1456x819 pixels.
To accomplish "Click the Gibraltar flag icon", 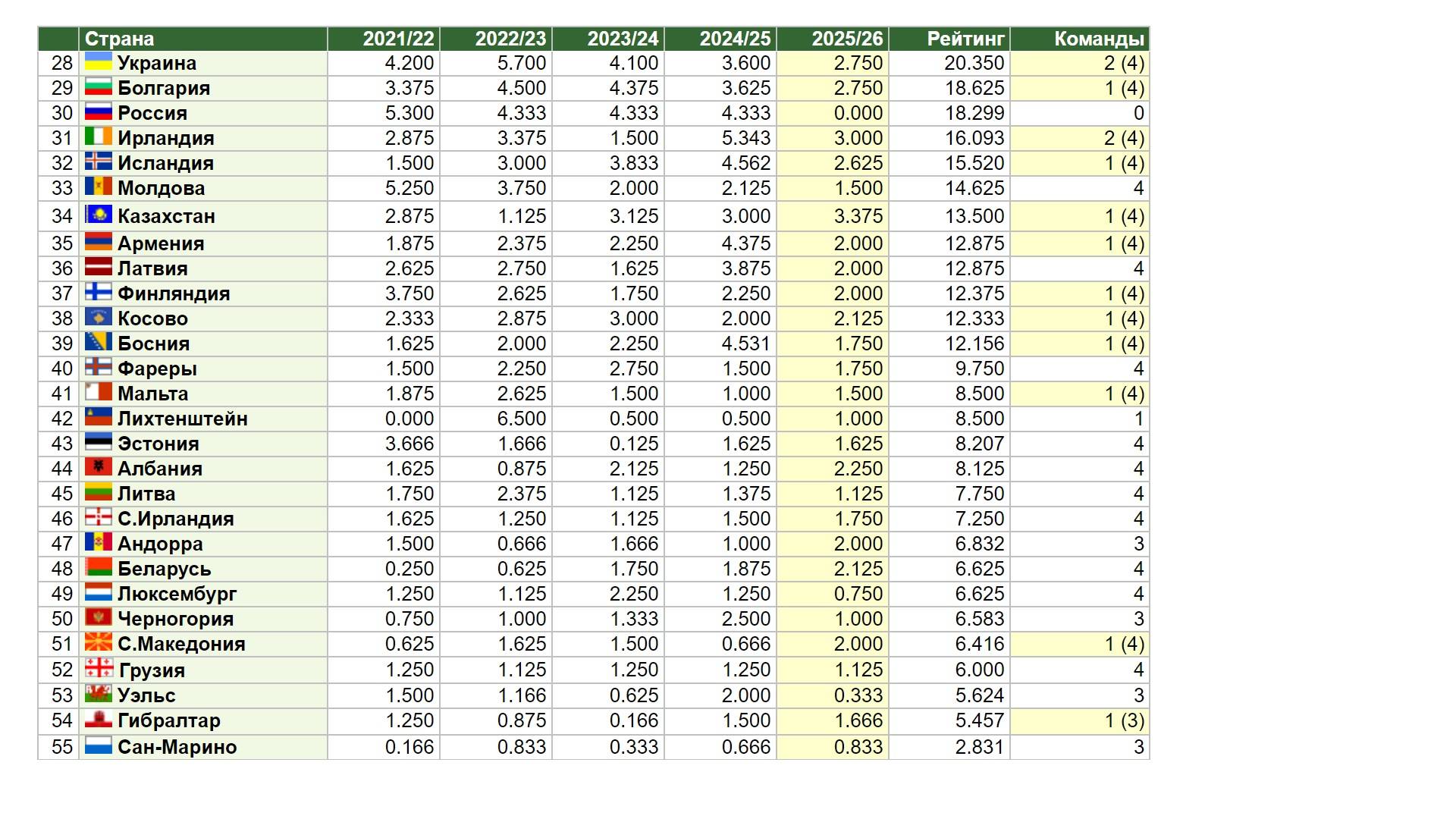I will (98, 719).
